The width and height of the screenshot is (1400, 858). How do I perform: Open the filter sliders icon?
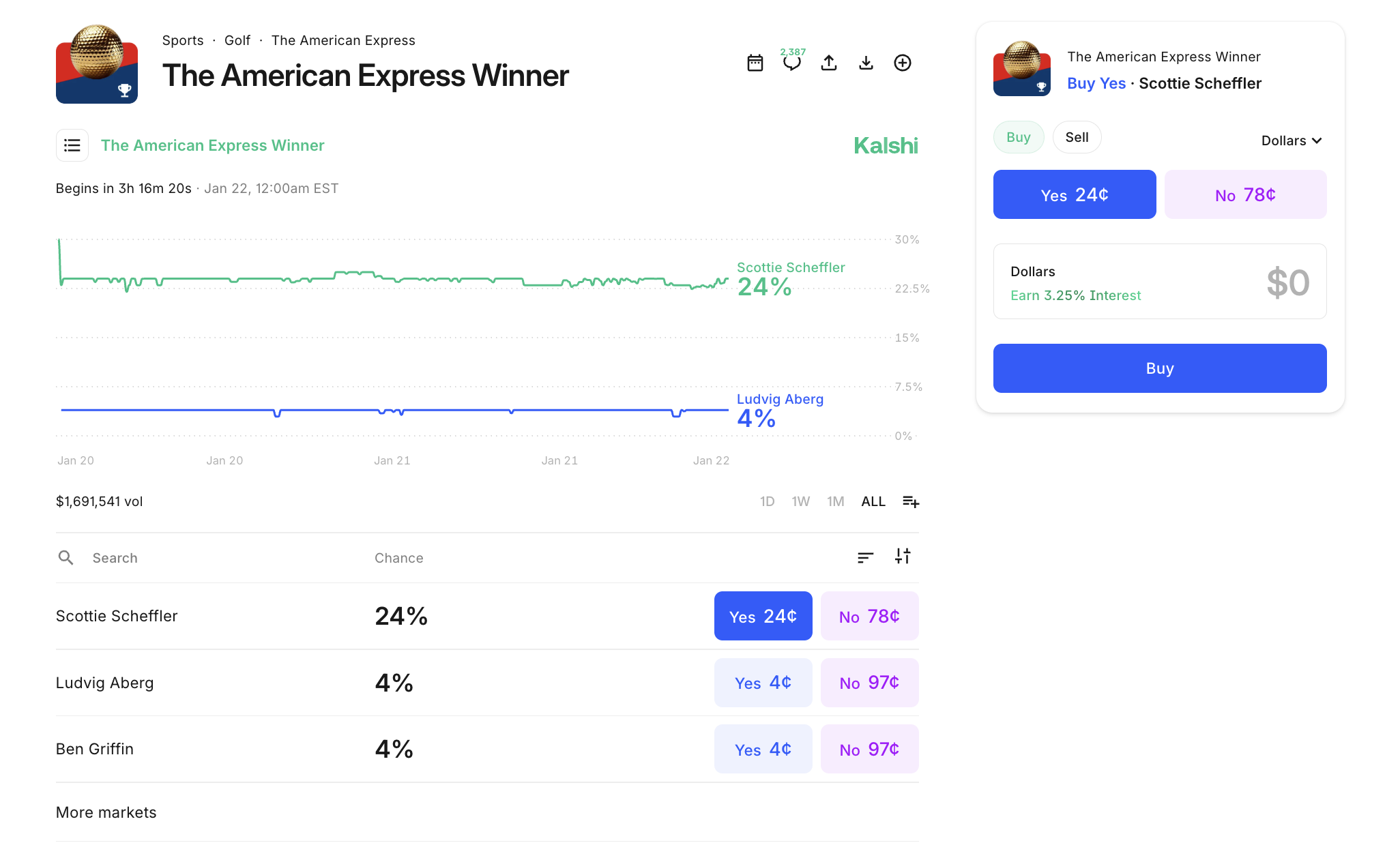[x=903, y=557]
